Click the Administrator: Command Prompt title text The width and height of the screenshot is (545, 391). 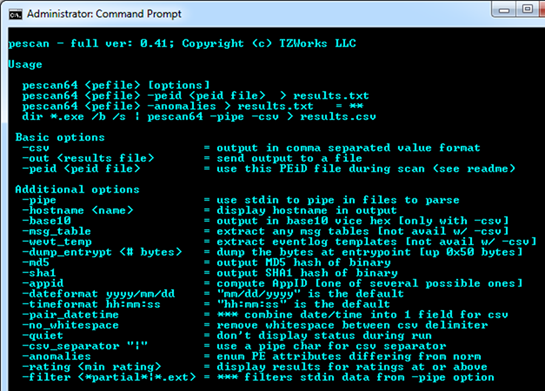pos(104,14)
